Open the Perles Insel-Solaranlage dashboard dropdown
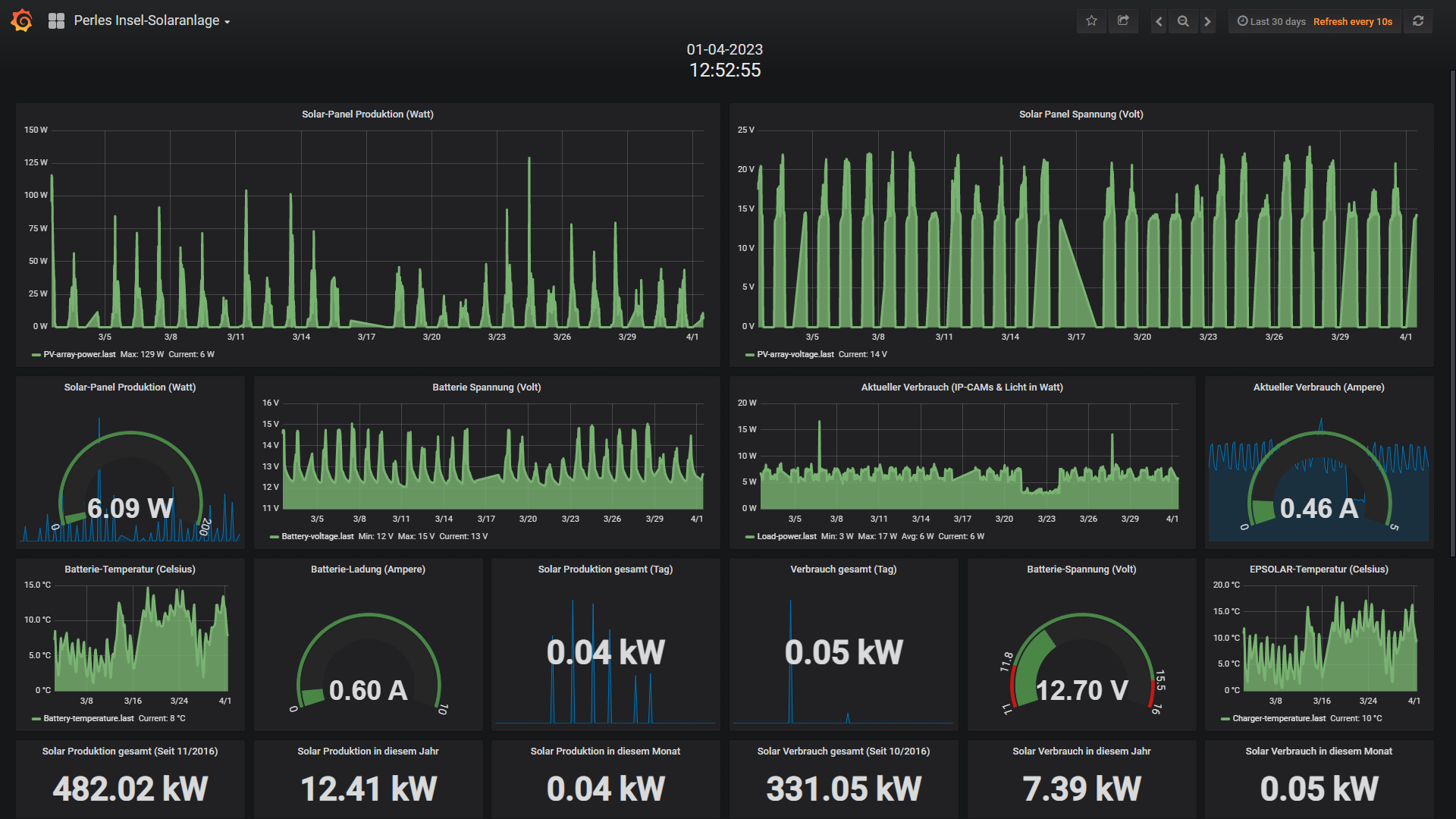1456x819 pixels. tap(152, 21)
